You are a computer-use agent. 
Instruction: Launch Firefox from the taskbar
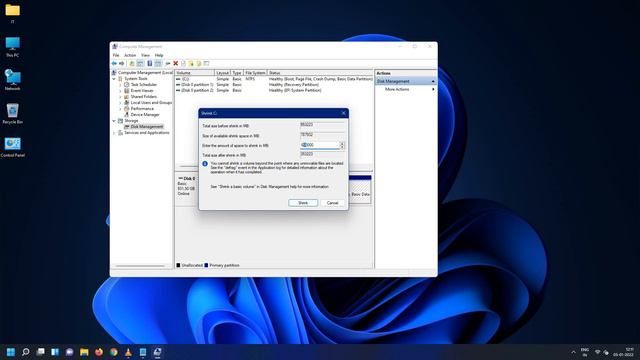(x=99, y=352)
